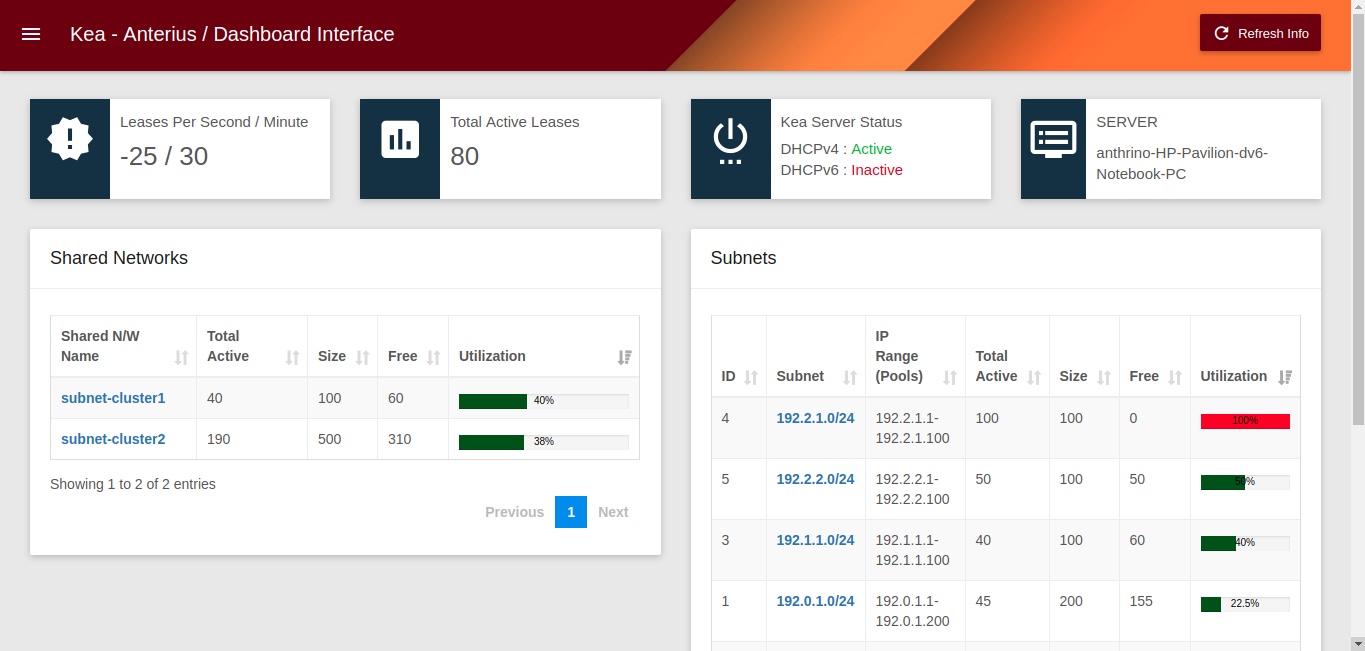Viewport: 1365px width, 651px height.
Task: Sort Shared Networks by Size column
Action: coord(343,346)
